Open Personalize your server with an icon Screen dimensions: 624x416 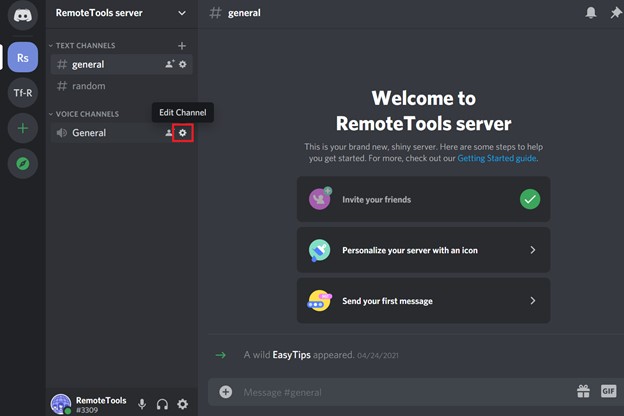(423, 250)
